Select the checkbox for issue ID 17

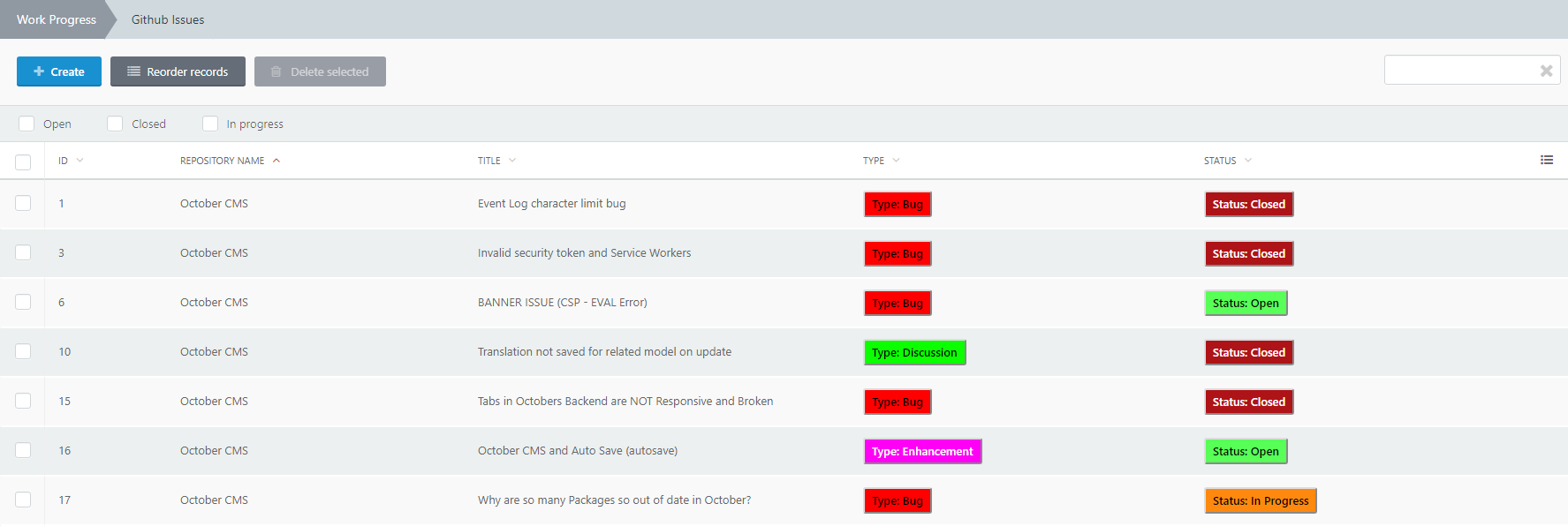tap(23, 500)
